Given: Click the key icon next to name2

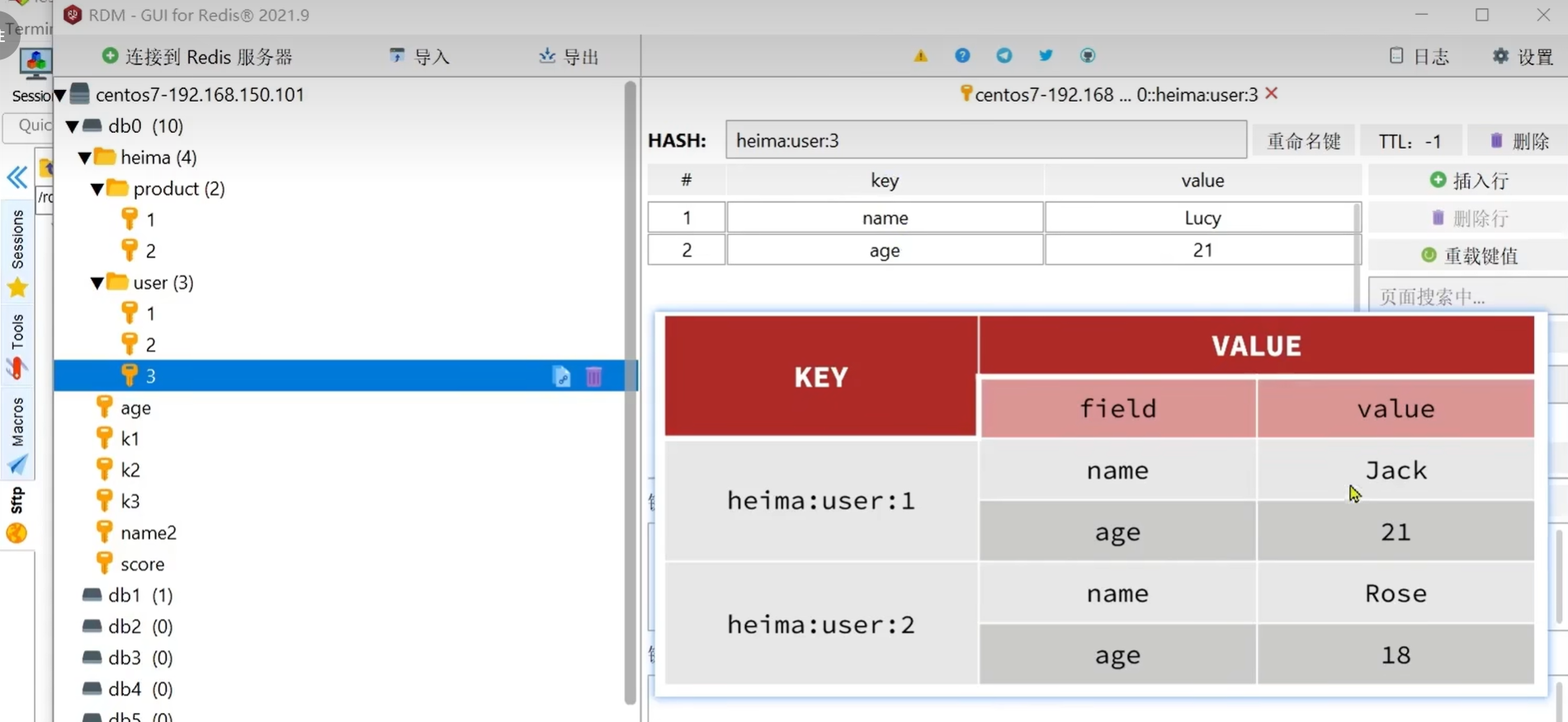Looking at the screenshot, I should click(x=104, y=532).
